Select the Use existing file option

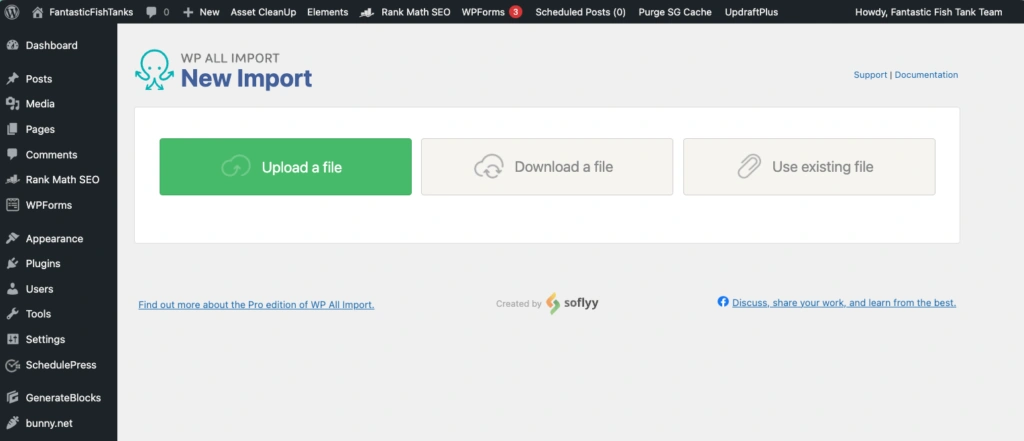[x=809, y=167]
